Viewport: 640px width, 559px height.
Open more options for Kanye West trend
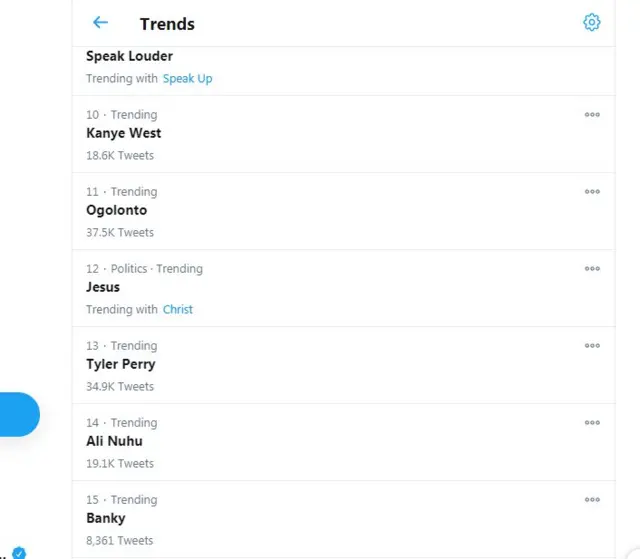tap(592, 115)
